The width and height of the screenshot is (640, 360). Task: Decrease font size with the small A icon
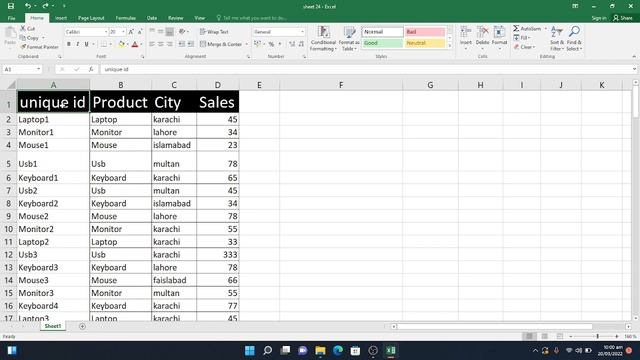pyautogui.click(x=140, y=32)
